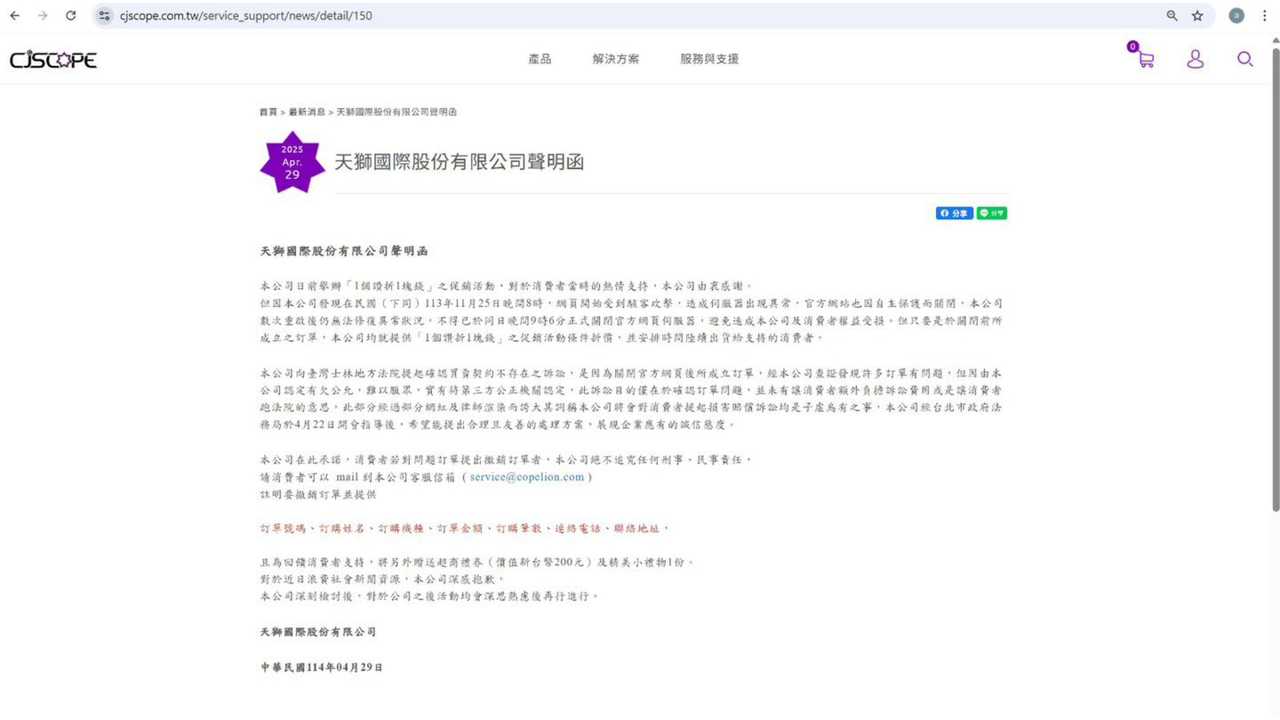The width and height of the screenshot is (1280, 720).
Task: Go to 最新消息 breadcrumb link
Action: (306, 112)
